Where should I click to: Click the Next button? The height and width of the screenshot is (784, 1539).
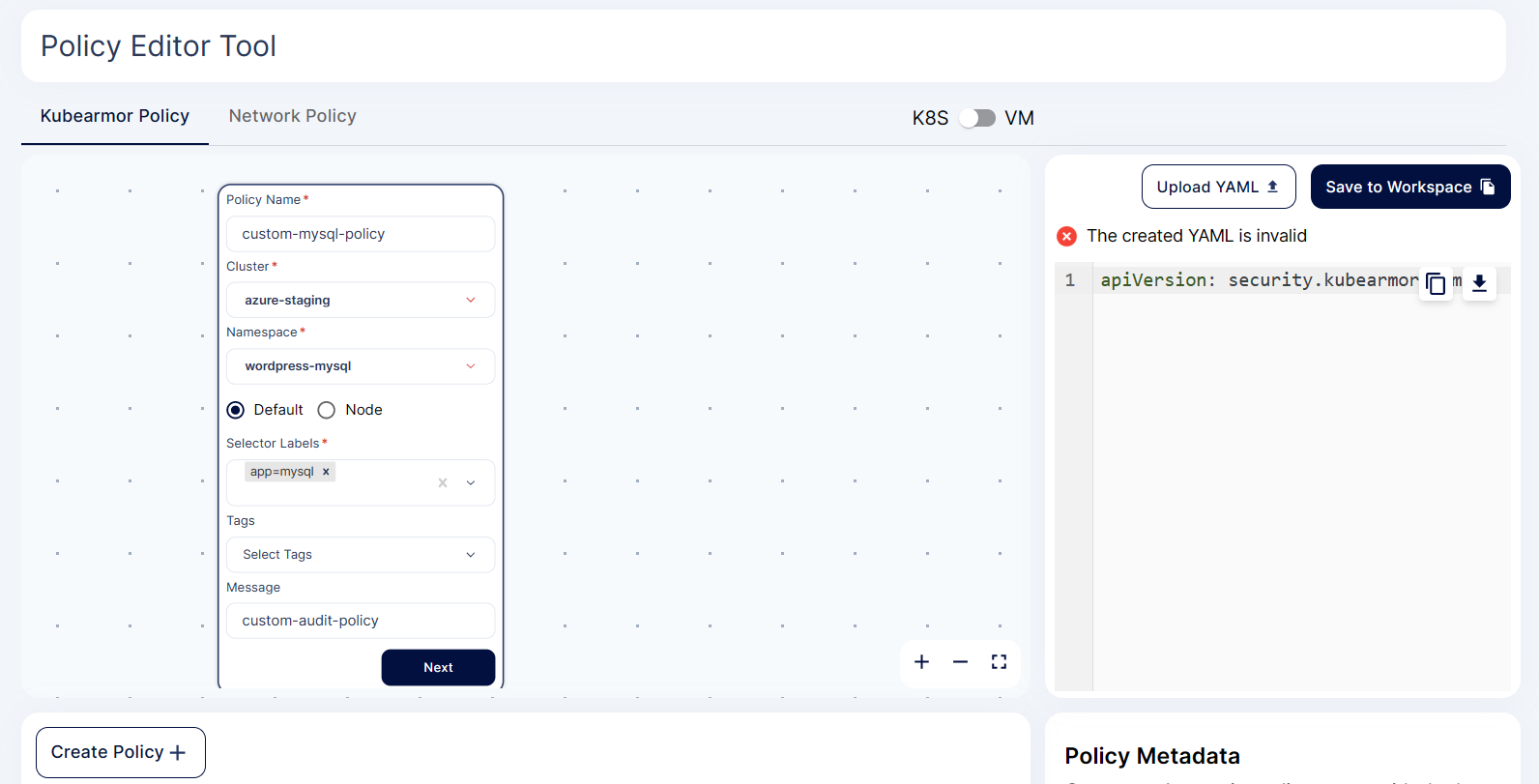(x=438, y=667)
